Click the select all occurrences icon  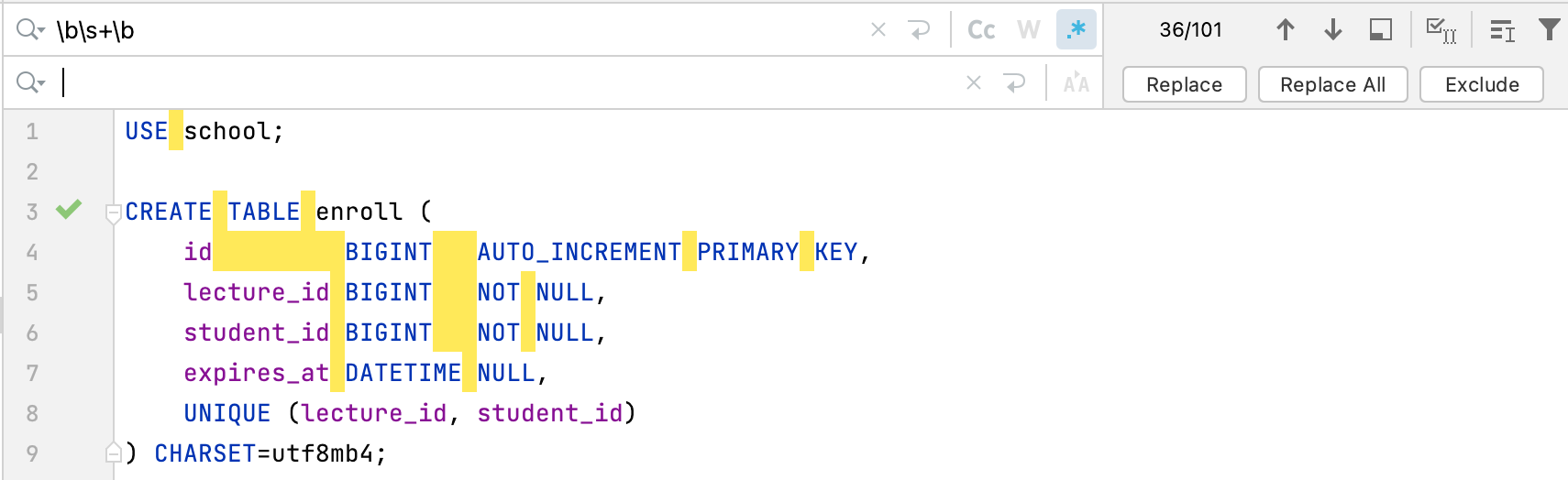[1441, 30]
